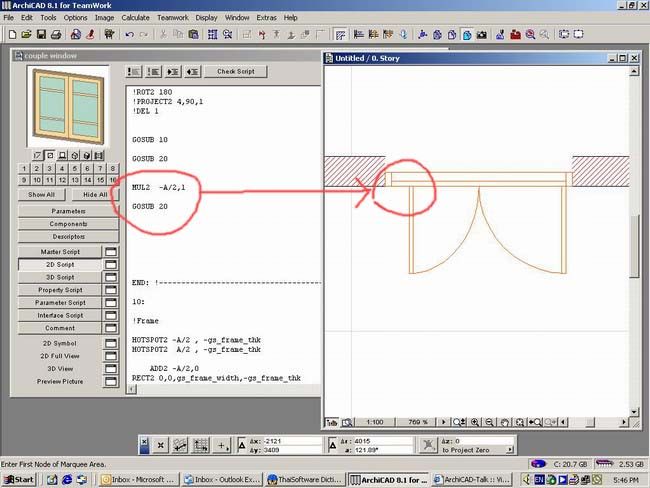Screen dimensions: 650x488
Task: Click the red toolbox icon in toolbar
Action: 515,34
